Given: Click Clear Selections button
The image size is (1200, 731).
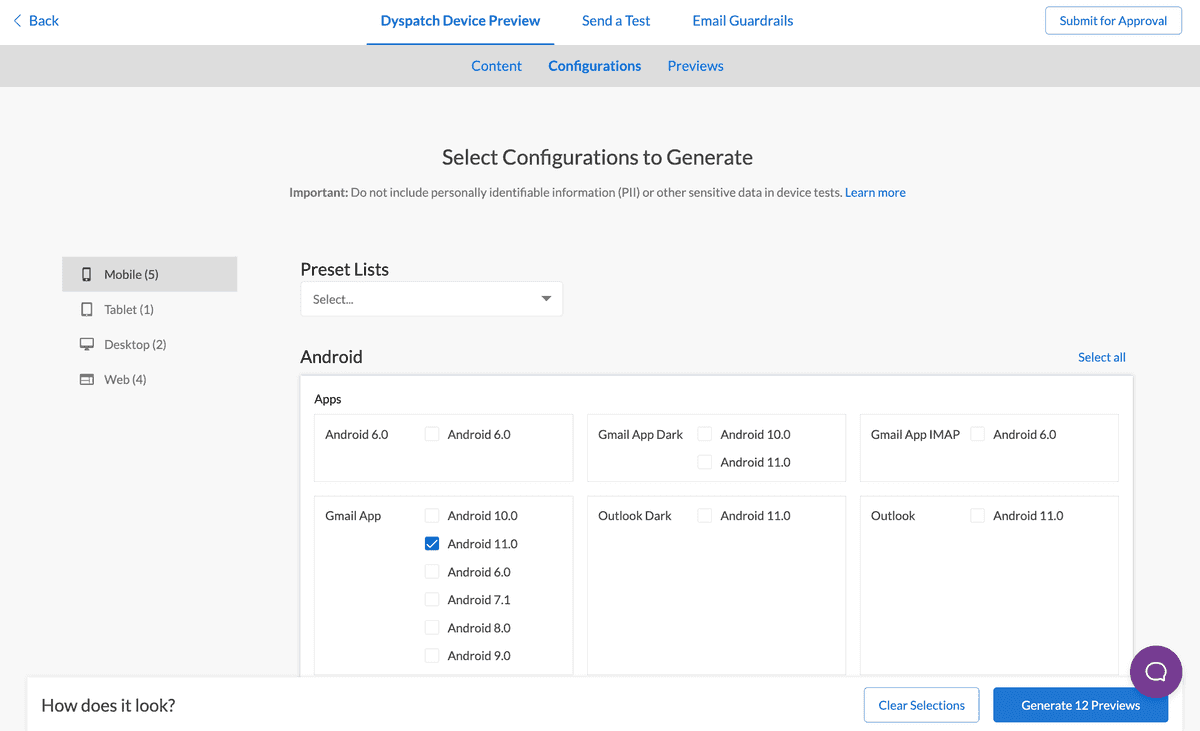Looking at the screenshot, I should (x=921, y=705).
